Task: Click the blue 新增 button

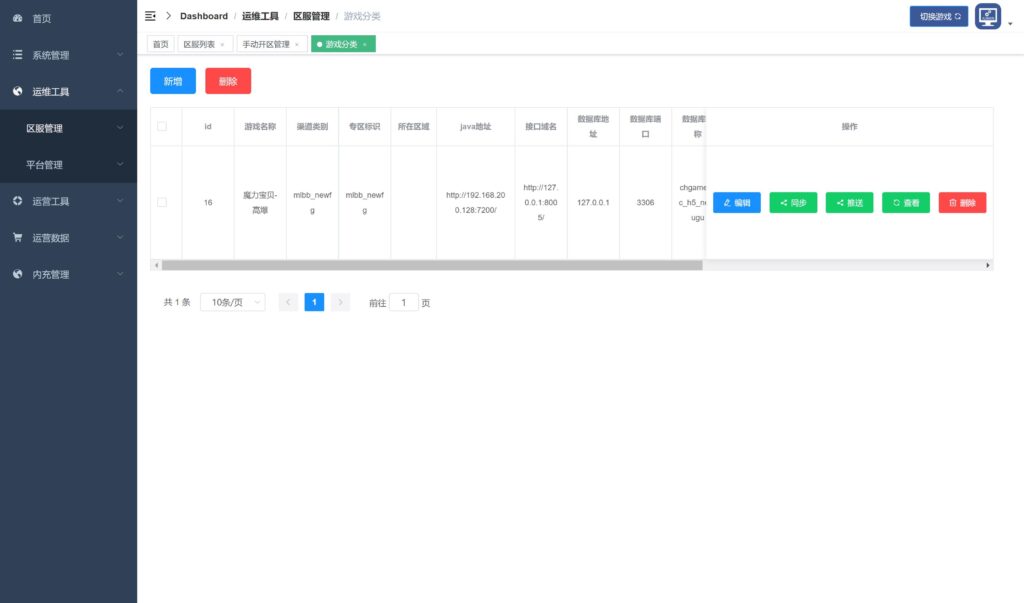Action: (173, 81)
